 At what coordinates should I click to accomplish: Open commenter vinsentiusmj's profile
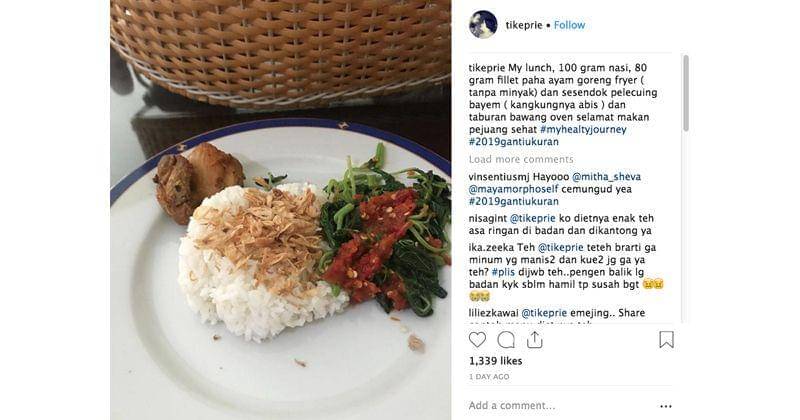499,177
